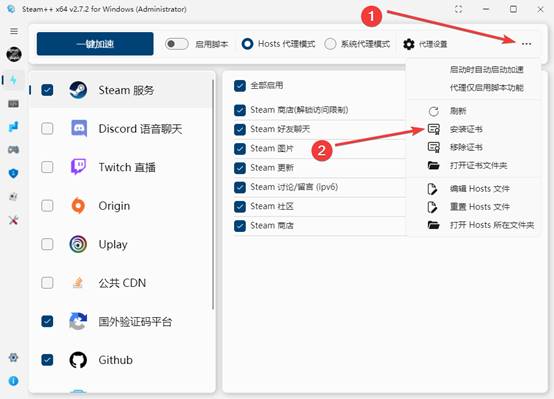
Task: Check the Uplay checkbox
Action: [x=47, y=244]
